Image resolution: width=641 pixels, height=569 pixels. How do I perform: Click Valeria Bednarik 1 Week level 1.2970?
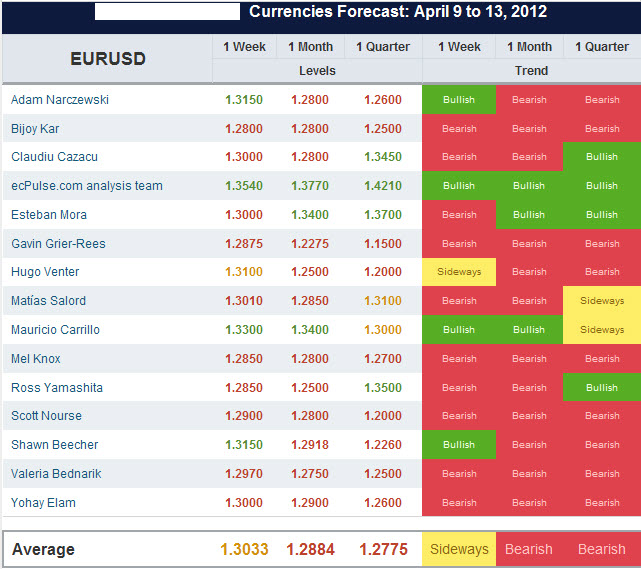244,474
